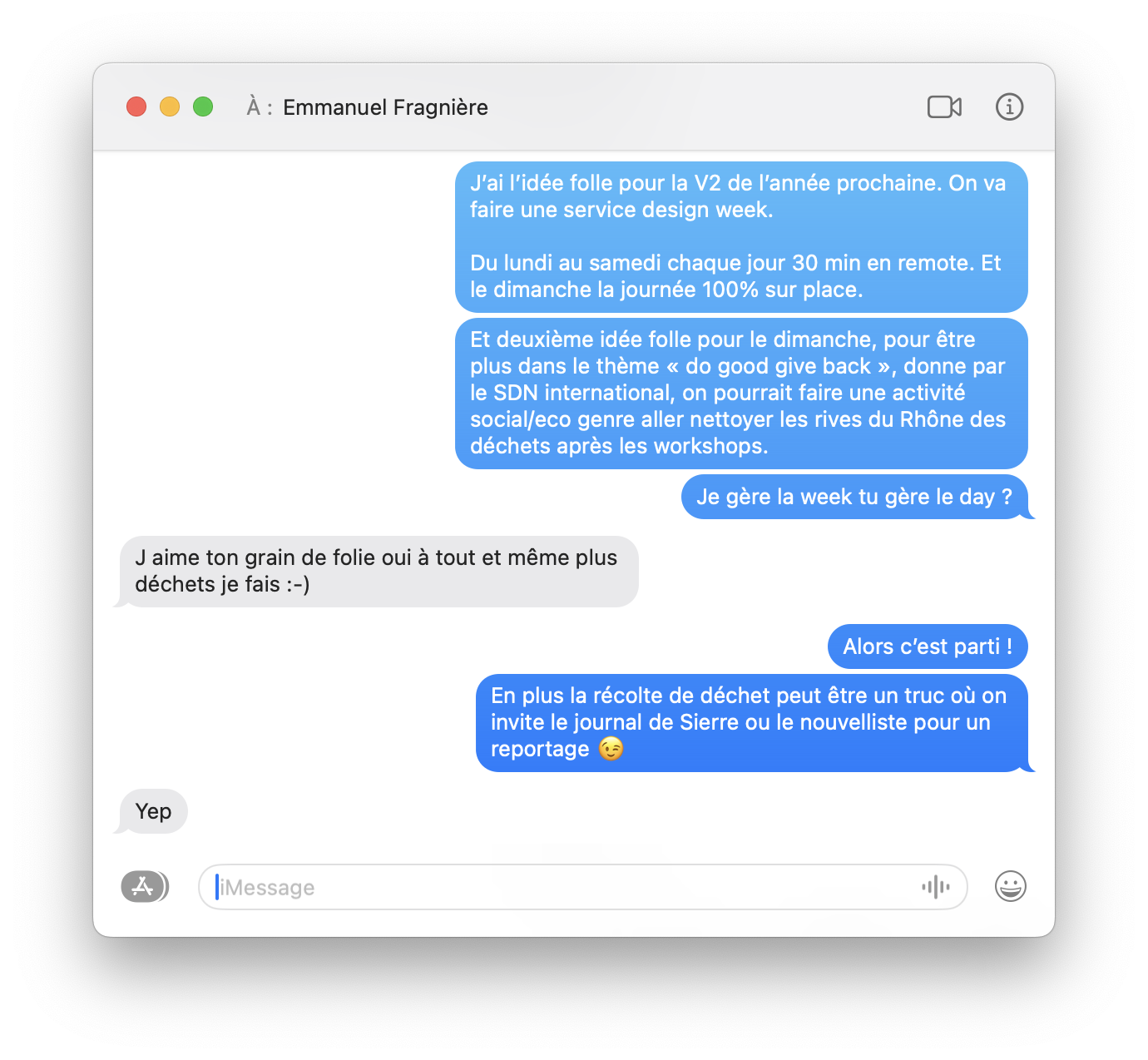The width and height of the screenshot is (1148, 1060).
Task: Open the emoji picker smiley icon
Action: click(1010, 886)
